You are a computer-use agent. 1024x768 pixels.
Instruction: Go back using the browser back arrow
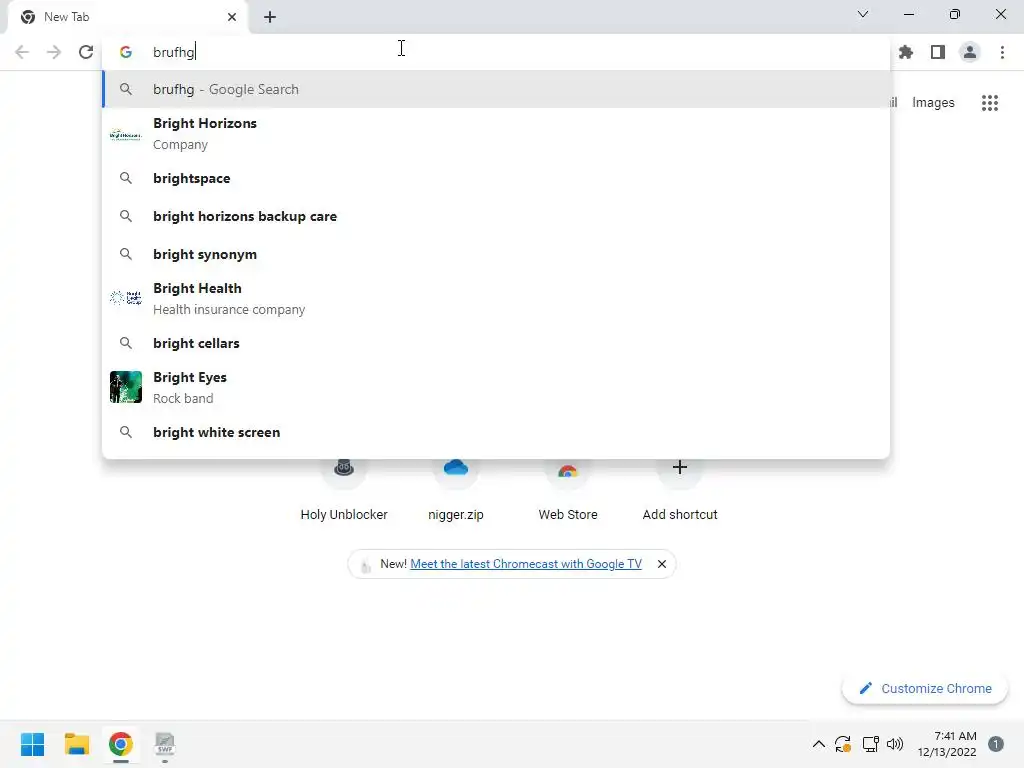22,52
